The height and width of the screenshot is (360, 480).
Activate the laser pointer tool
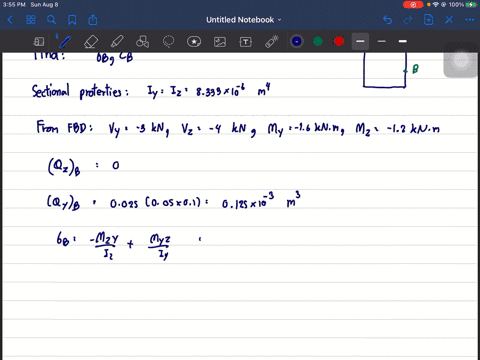(272, 42)
